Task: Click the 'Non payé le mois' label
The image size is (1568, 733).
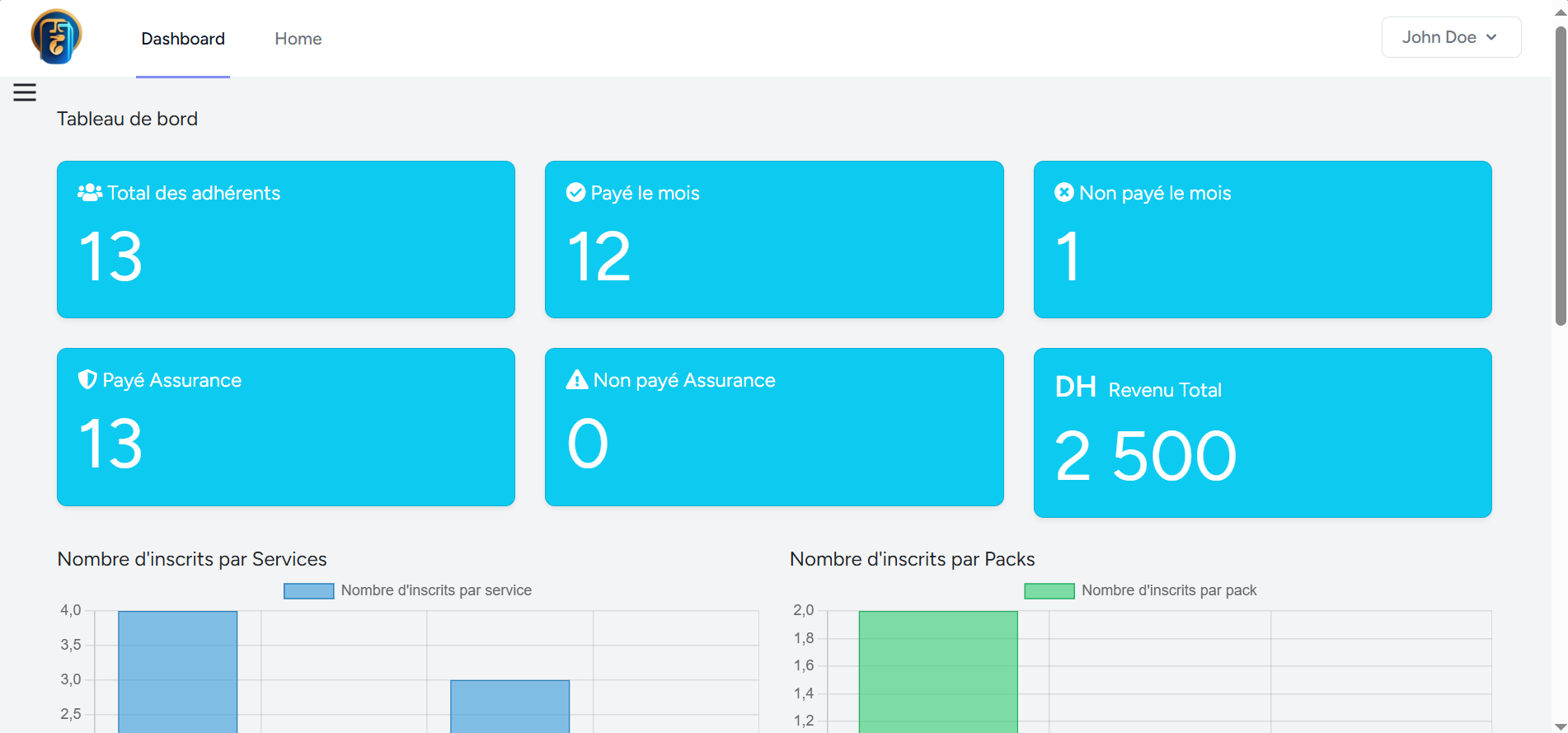Action: (x=1155, y=193)
